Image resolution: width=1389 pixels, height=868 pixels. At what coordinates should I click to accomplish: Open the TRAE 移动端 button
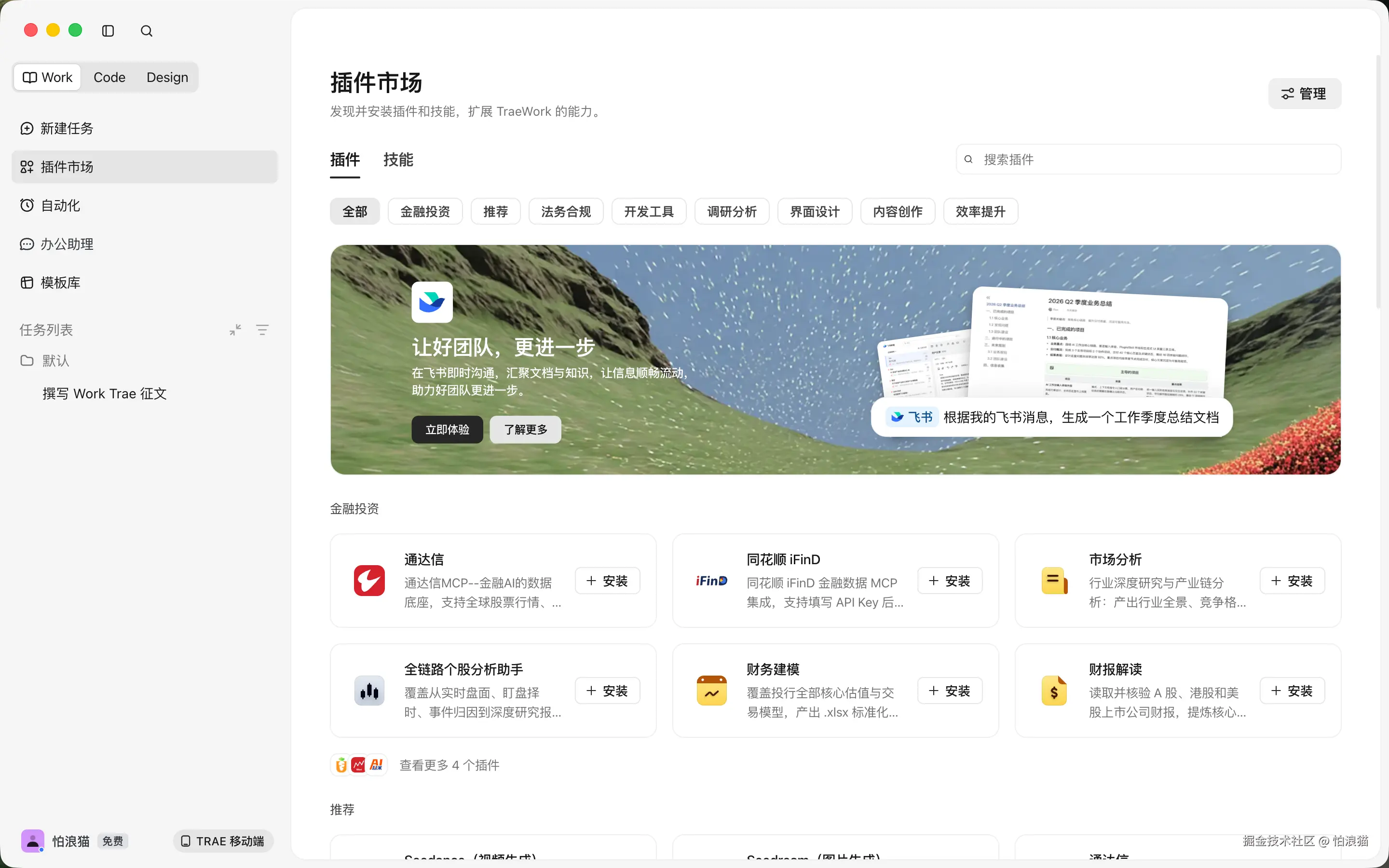223,841
